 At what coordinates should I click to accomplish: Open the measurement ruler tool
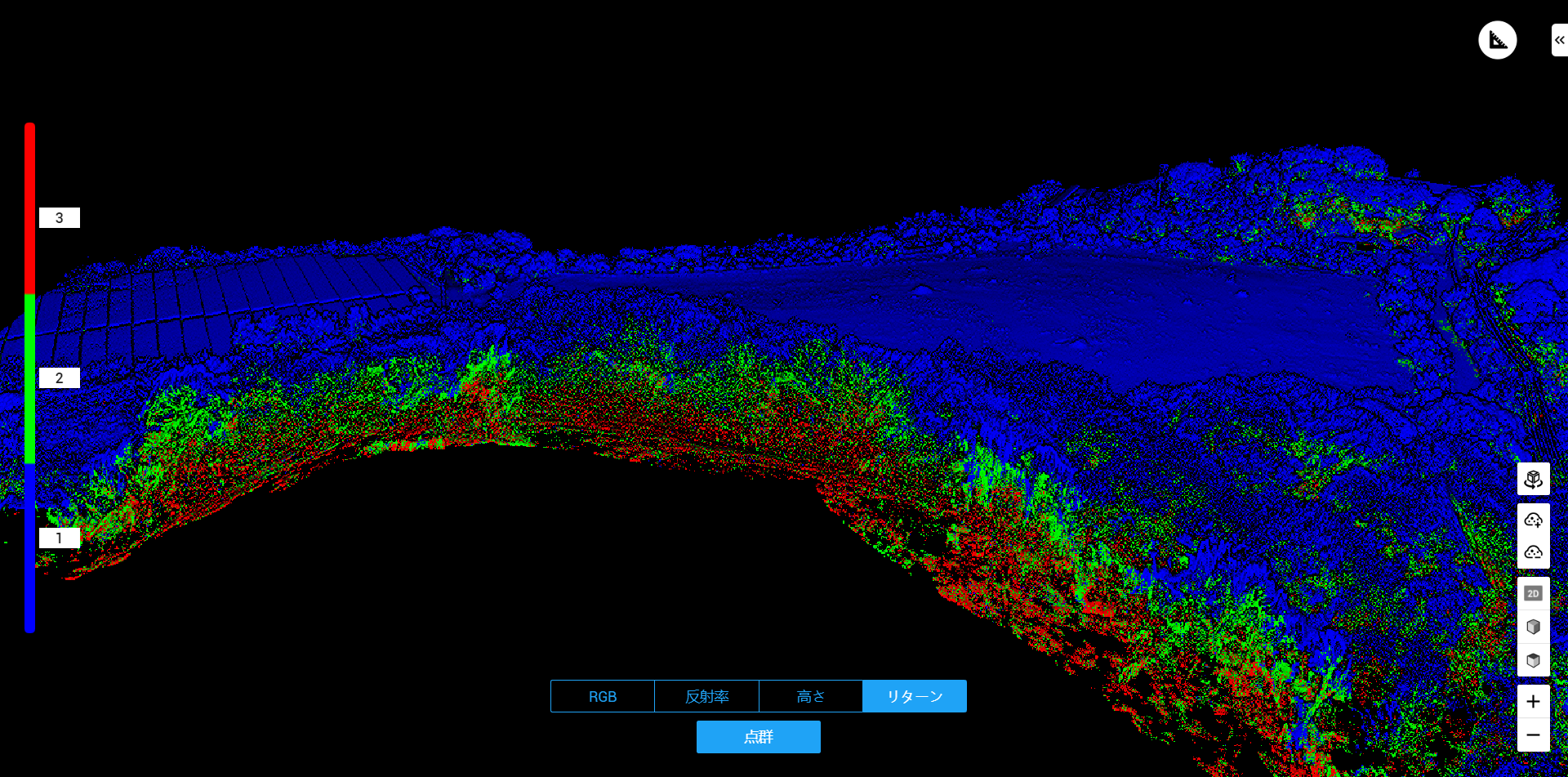click(x=1497, y=40)
